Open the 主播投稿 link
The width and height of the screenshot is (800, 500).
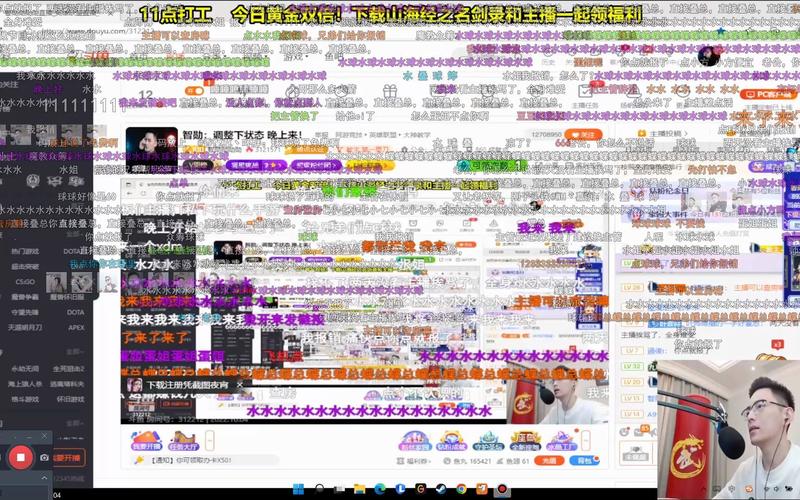tap(663, 134)
